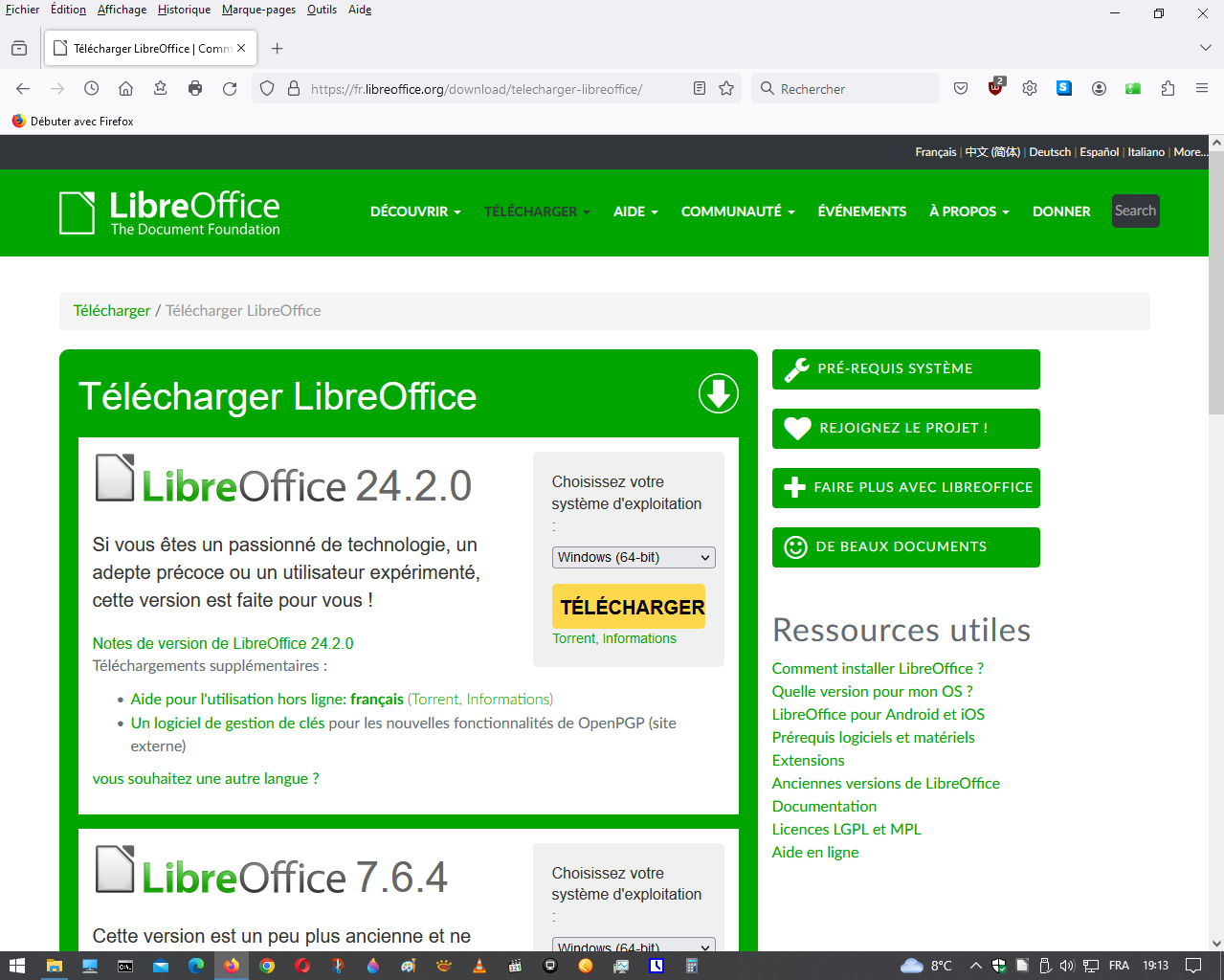
Task: Click the settings gear icon in toolbar
Action: 1030,88
